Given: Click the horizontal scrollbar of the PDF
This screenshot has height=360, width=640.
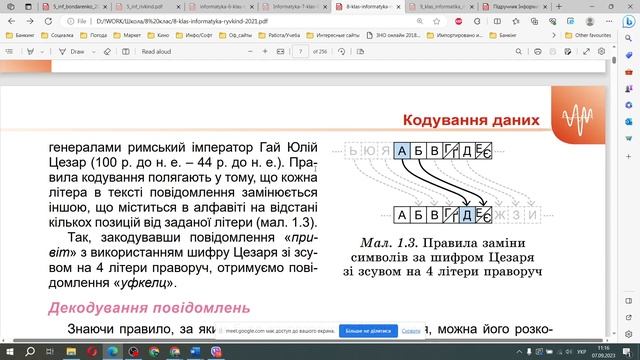Looking at the screenshot, I should coord(308,340).
